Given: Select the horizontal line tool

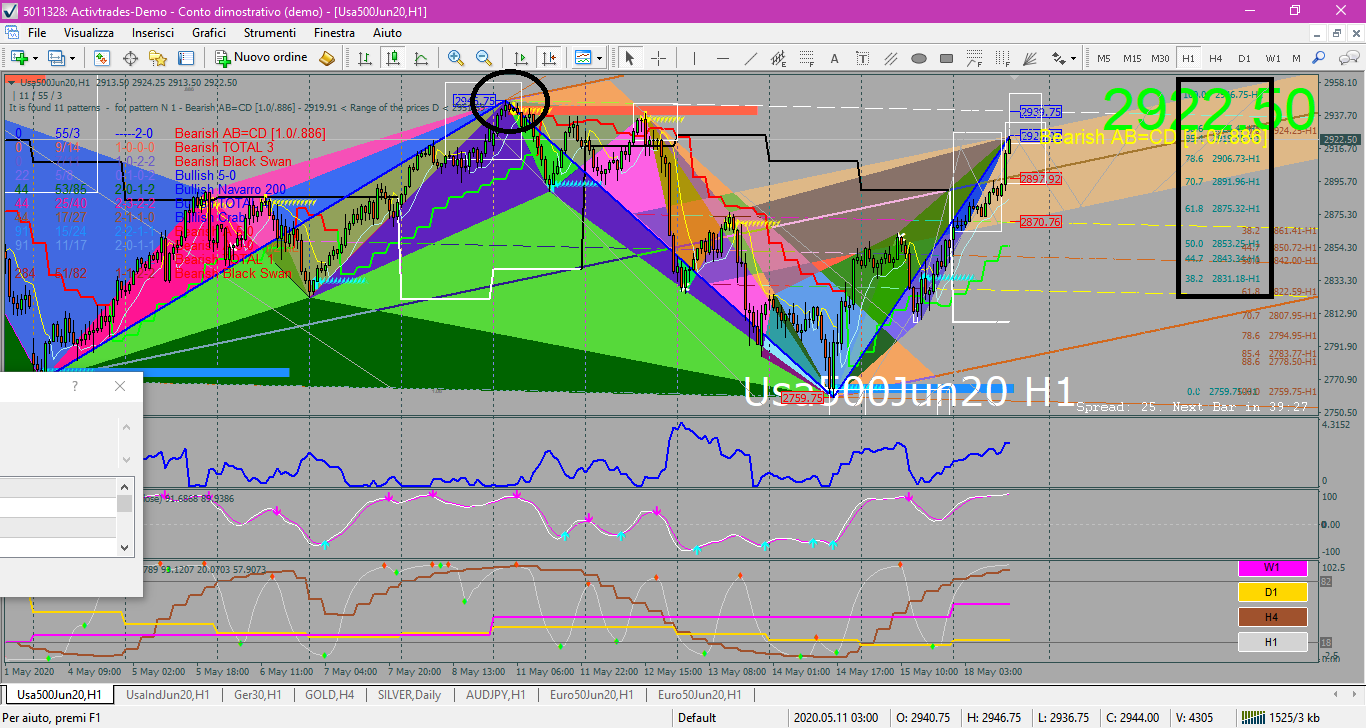Looking at the screenshot, I should (722, 58).
